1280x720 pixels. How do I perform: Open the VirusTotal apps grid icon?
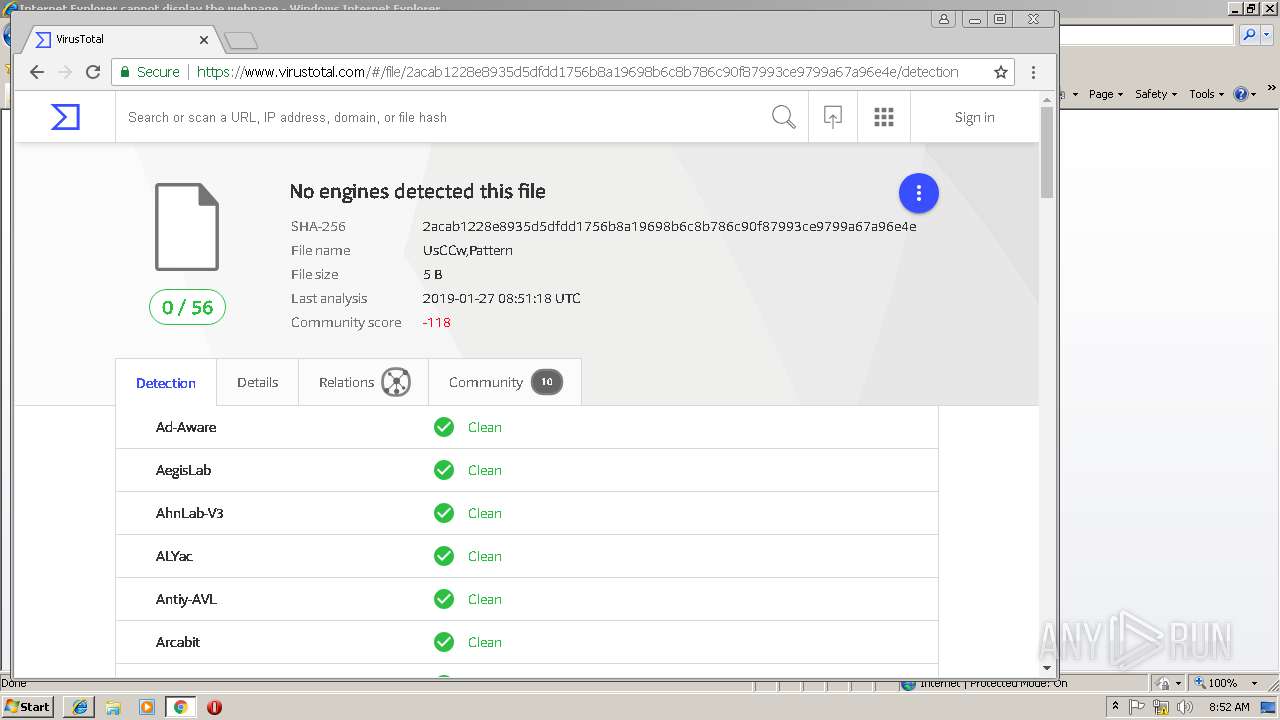[x=884, y=117]
